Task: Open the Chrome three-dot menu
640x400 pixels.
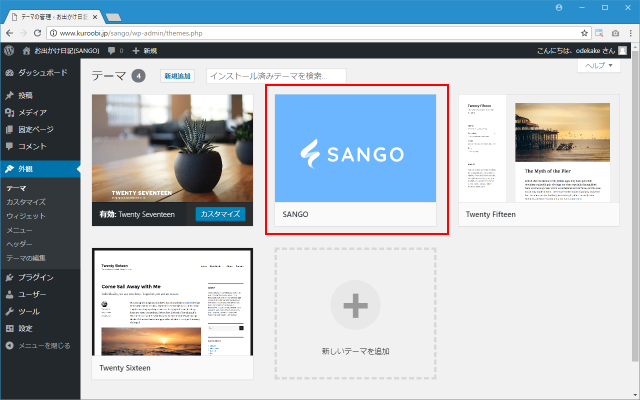Action: pyautogui.click(x=631, y=33)
